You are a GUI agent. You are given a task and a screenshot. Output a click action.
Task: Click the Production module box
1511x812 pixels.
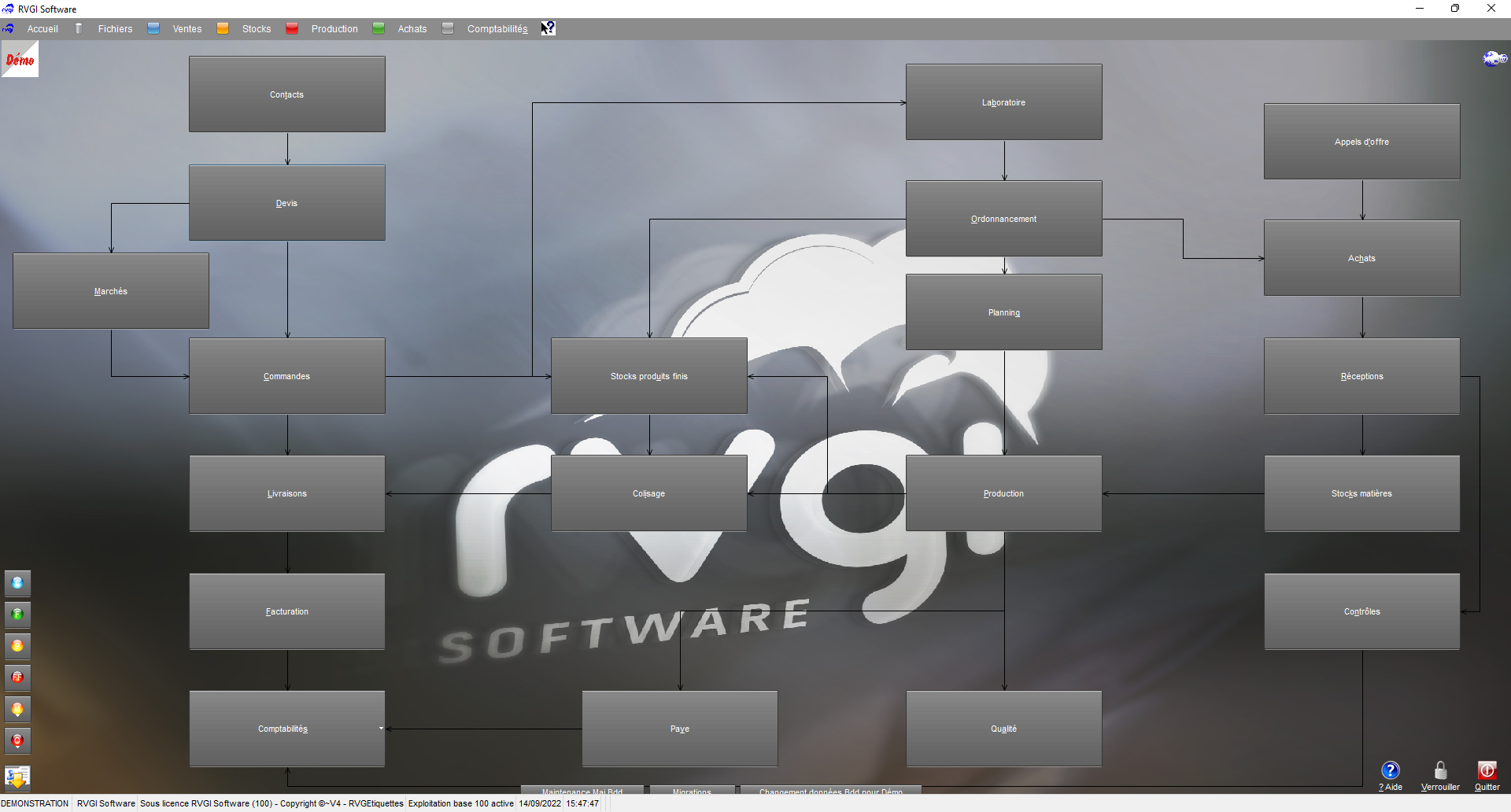[1004, 493]
